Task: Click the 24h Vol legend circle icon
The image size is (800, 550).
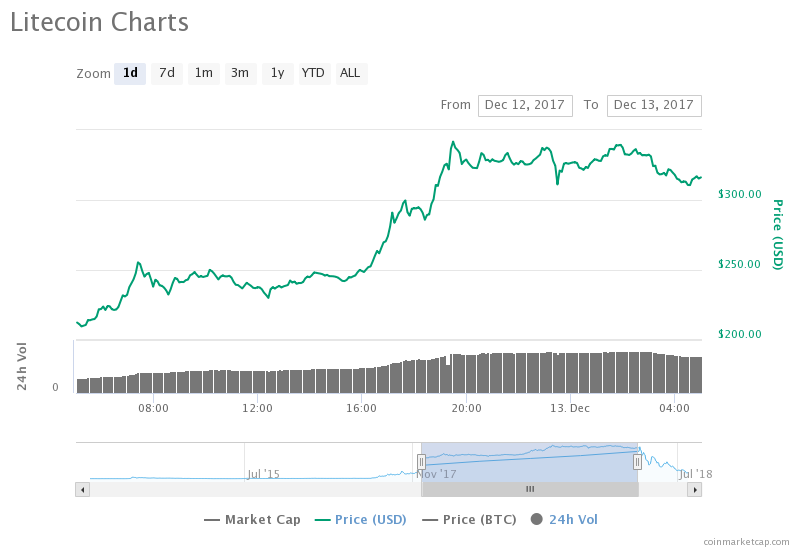Action: (x=537, y=519)
